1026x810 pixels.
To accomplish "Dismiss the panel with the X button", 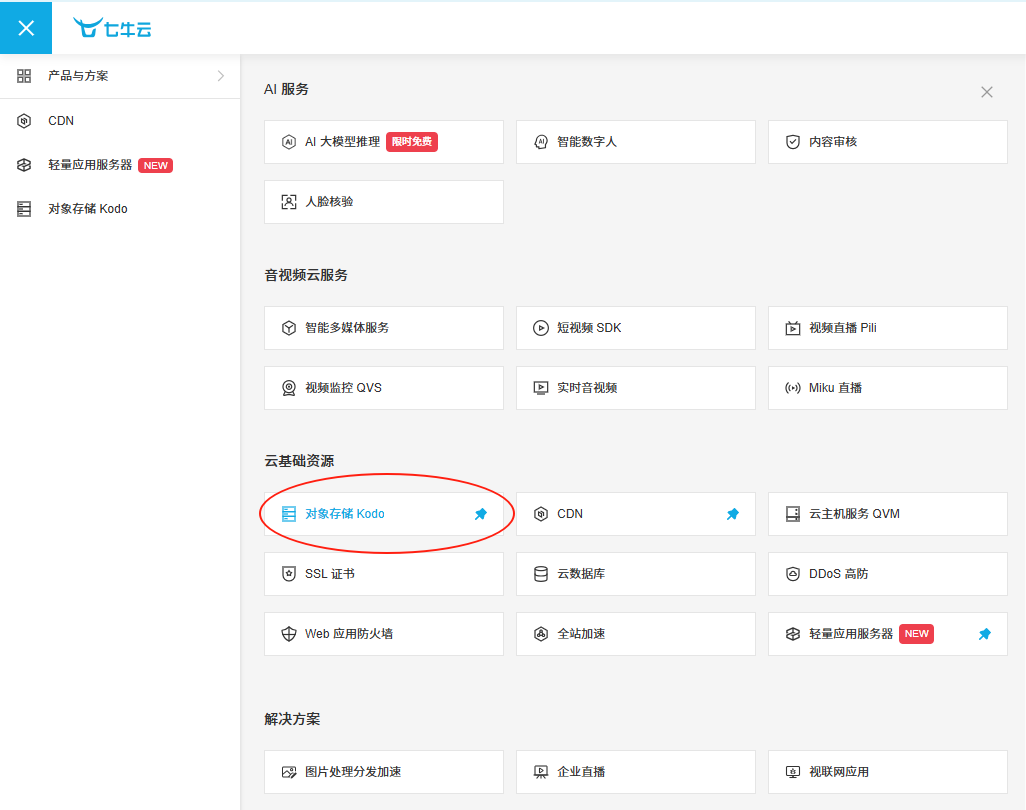I will pyautogui.click(x=986, y=91).
